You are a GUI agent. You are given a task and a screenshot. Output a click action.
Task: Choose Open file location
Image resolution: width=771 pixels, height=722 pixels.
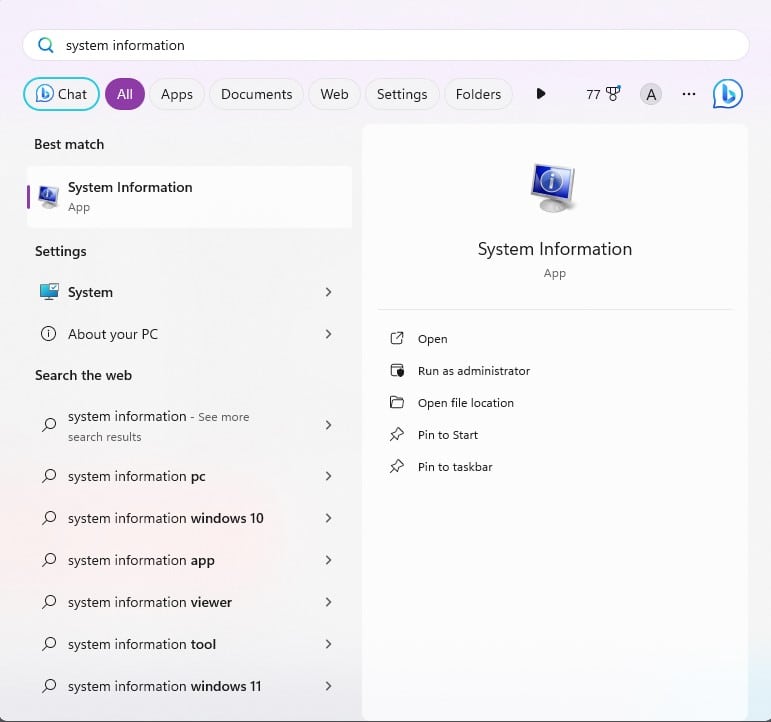pos(466,403)
